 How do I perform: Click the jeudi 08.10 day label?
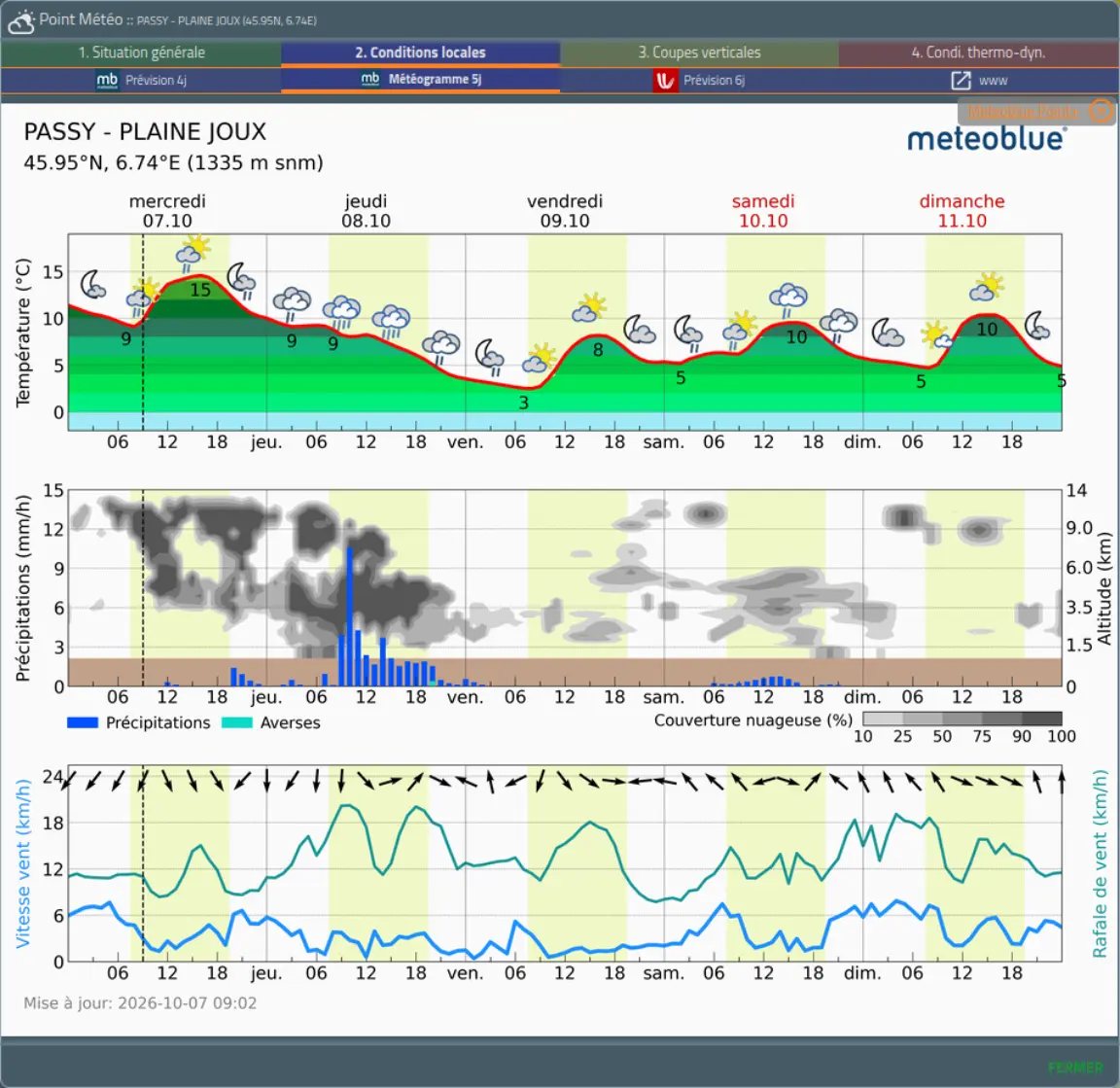[366, 211]
